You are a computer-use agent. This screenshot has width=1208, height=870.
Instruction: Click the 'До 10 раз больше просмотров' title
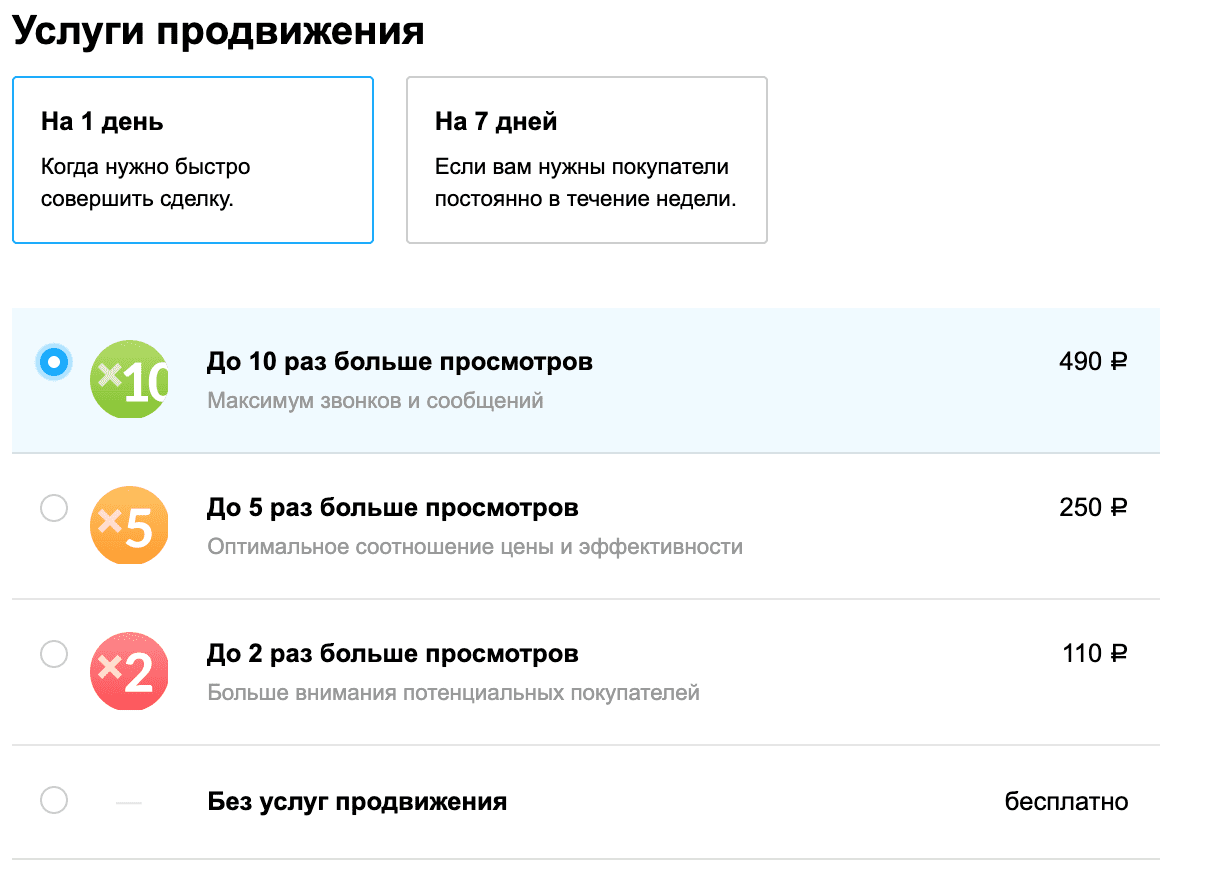pos(400,361)
